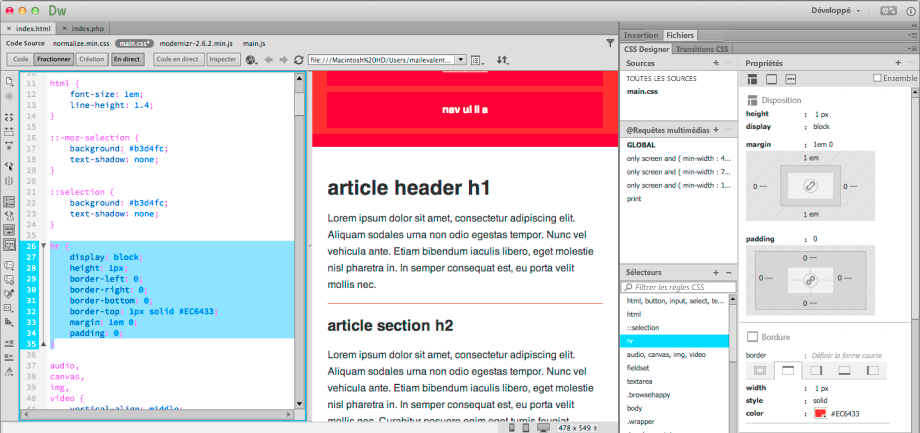Open file management transfer arrows icon
The height and width of the screenshot is (433, 920).
[x=503, y=60]
